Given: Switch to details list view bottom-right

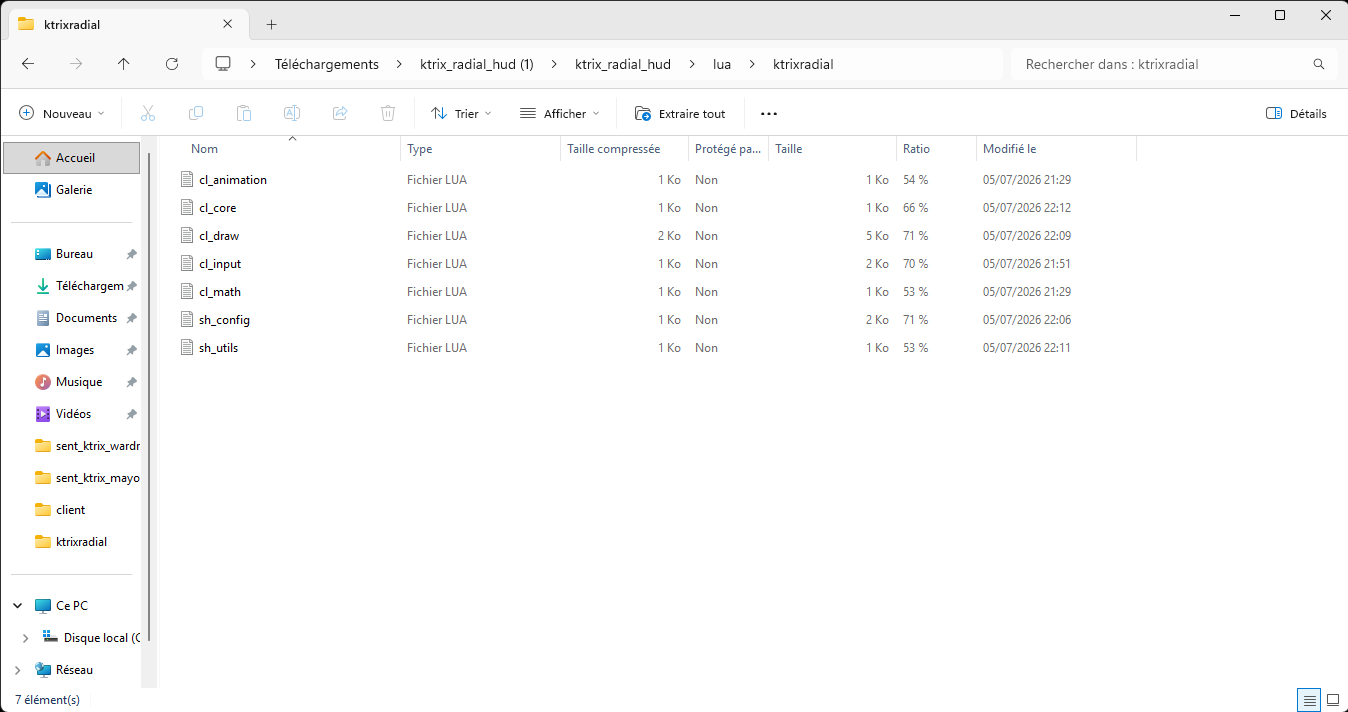Looking at the screenshot, I should (1310, 700).
